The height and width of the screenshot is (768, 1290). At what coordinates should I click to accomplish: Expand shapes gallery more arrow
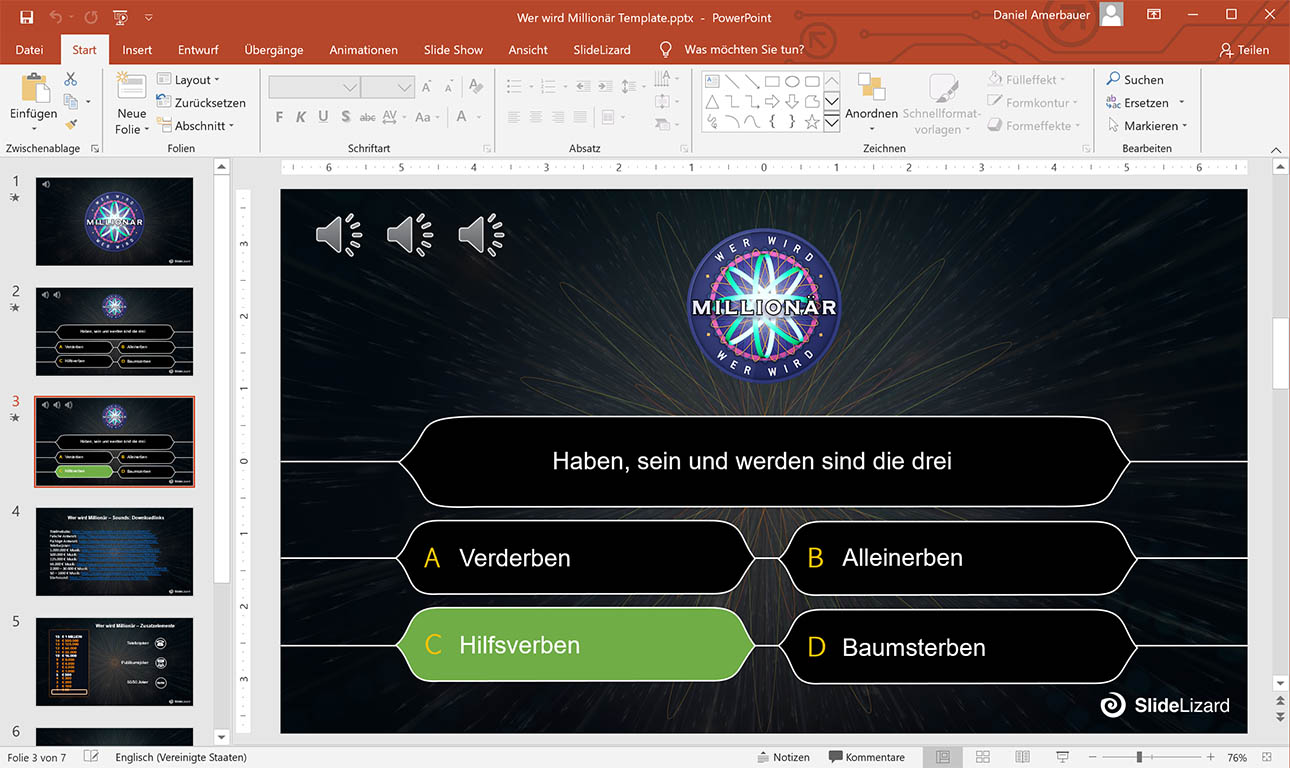[x=832, y=122]
